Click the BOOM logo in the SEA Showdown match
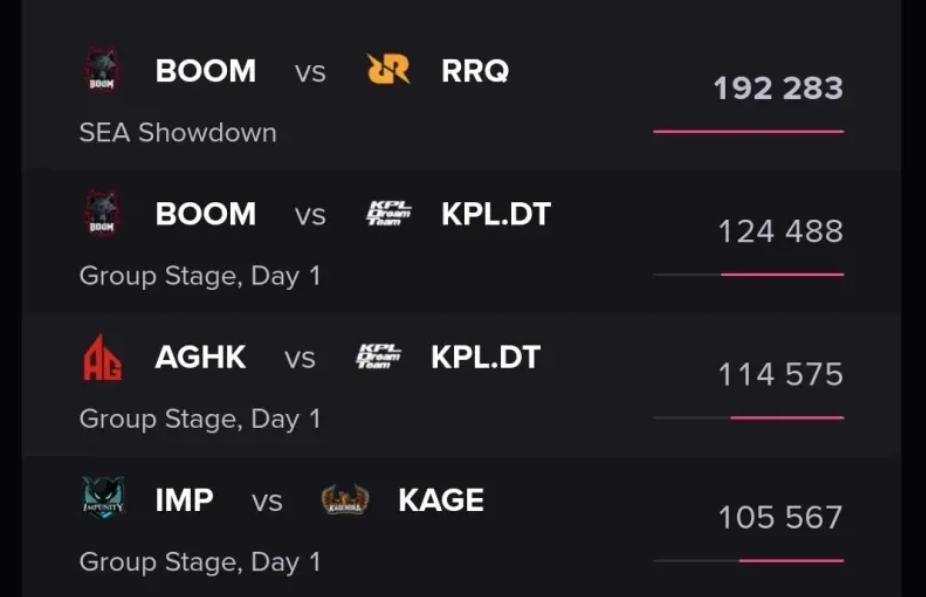Viewport: 926px width, 597px height. (x=101, y=71)
